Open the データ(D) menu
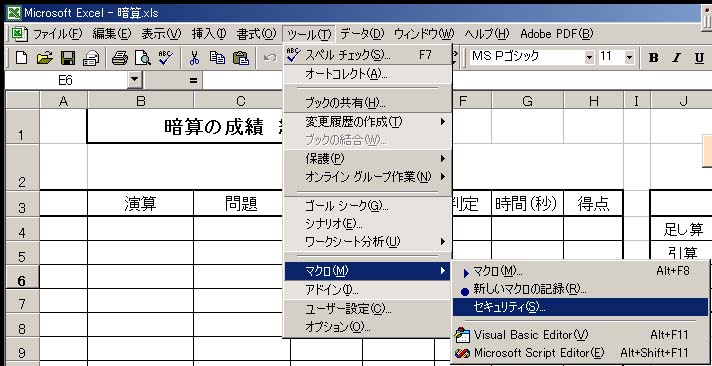712x366 pixels. (x=362, y=34)
